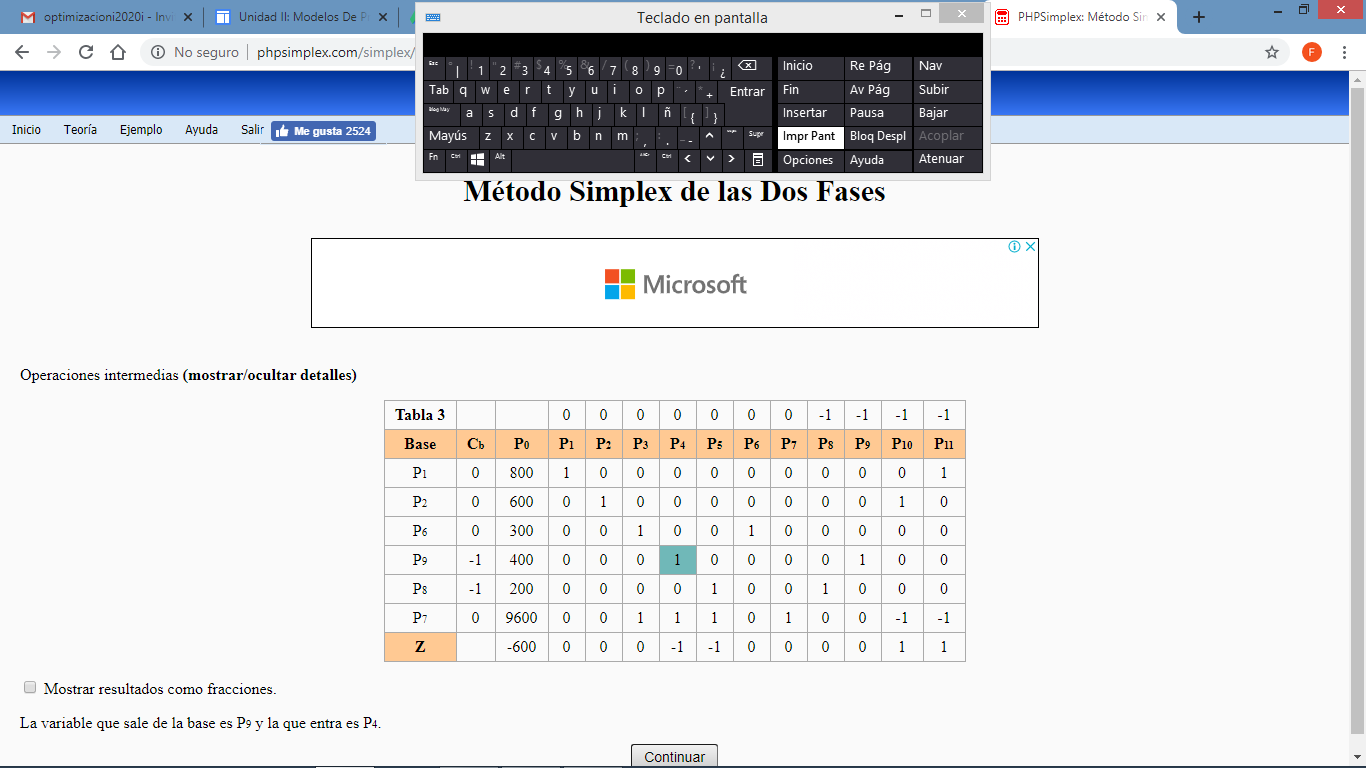This screenshot has height=768, width=1366.
Task: Click Opciones on the on-screen keyboard
Action: [809, 160]
